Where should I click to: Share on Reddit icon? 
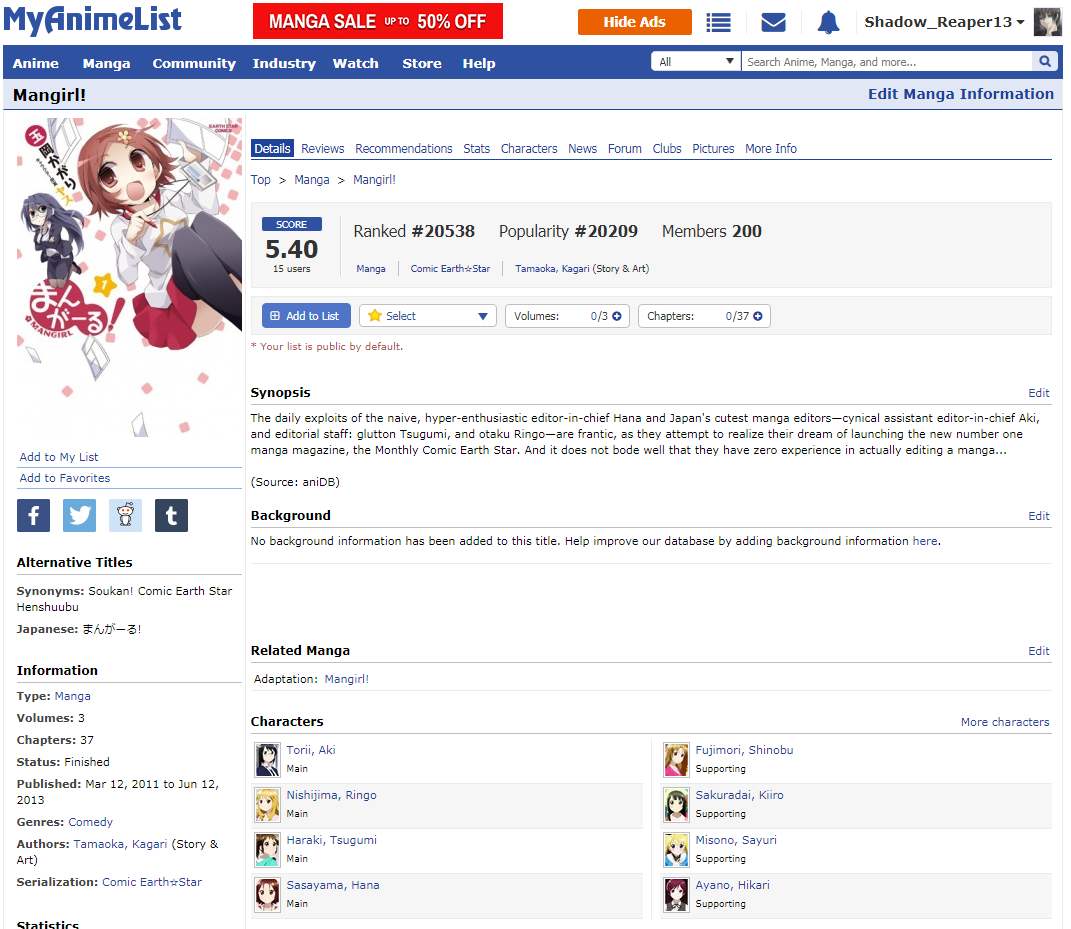click(125, 515)
